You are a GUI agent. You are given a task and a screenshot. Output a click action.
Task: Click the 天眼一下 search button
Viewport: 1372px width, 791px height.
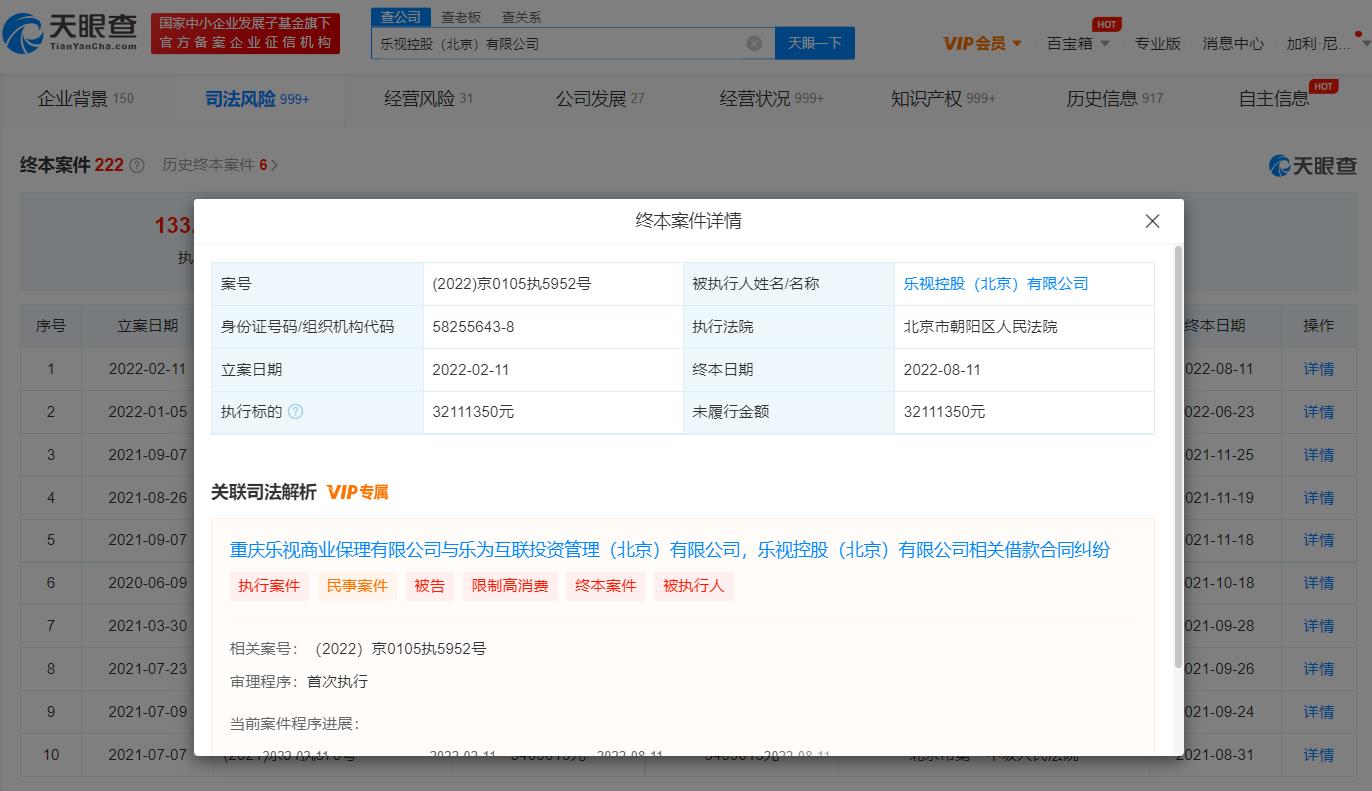pyautogui.click(x=815, y=43)
